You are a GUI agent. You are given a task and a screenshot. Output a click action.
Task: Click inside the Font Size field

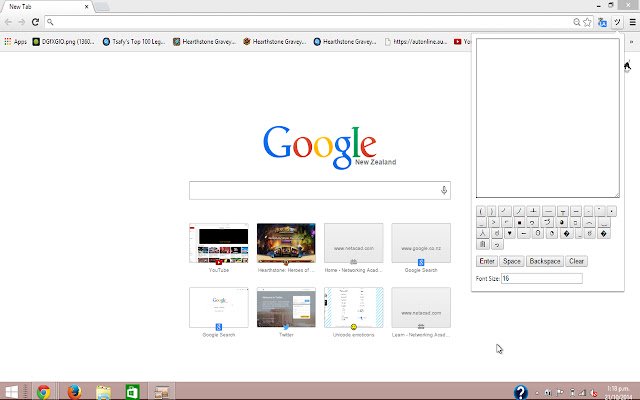point(542,278)
